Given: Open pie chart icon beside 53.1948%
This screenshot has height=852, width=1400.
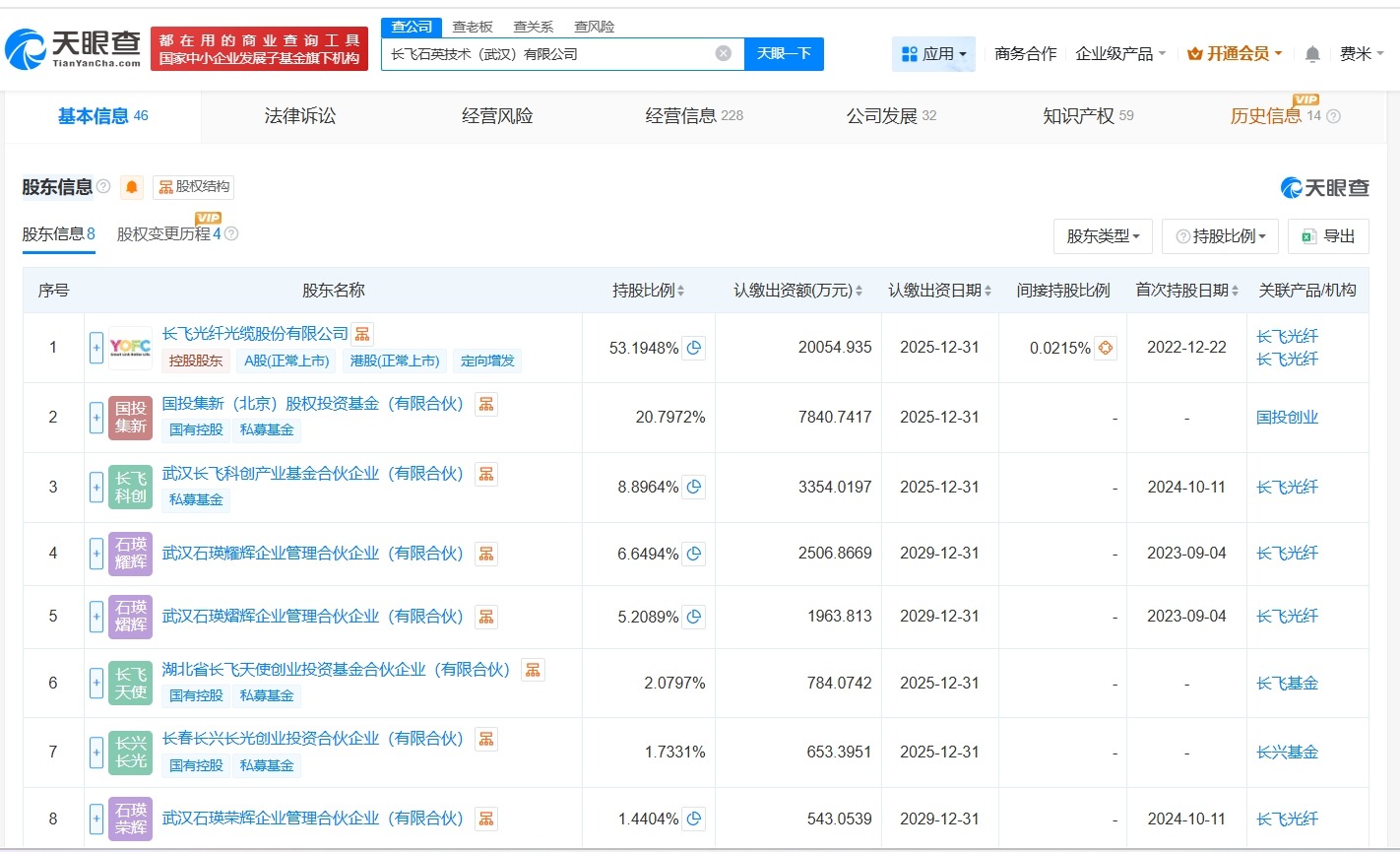Looking at the screenshot, I should pyautogui.click(x=695, y=347).
